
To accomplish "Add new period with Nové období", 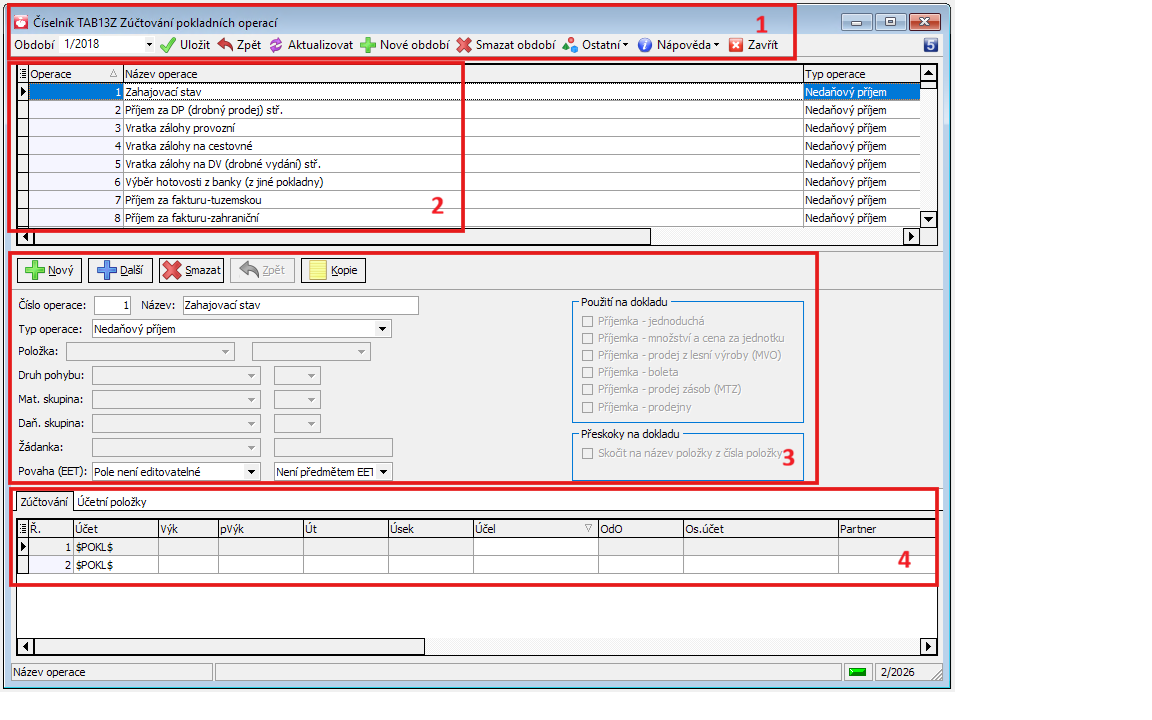I will coord(368,45).
